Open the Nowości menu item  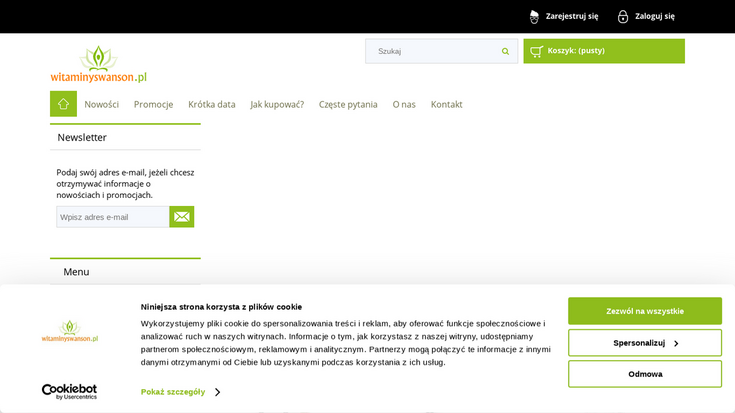101,104
